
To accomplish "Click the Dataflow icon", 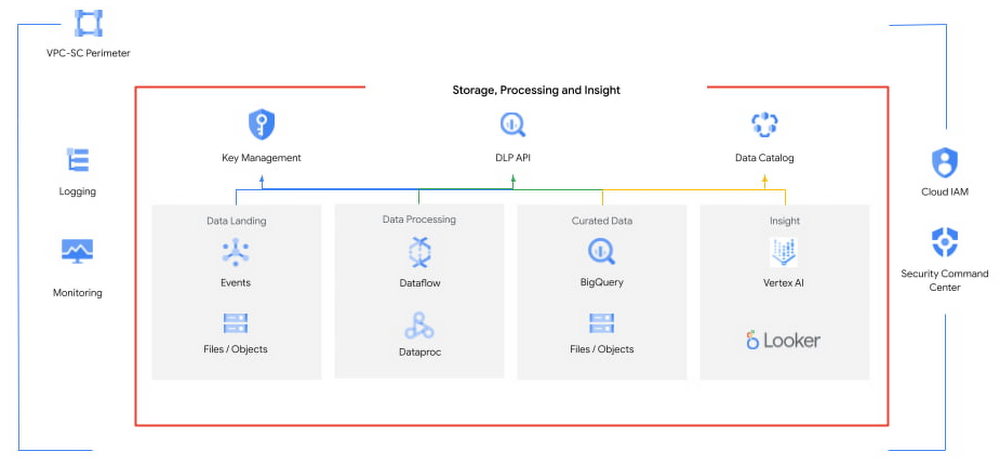I will 419,251.
